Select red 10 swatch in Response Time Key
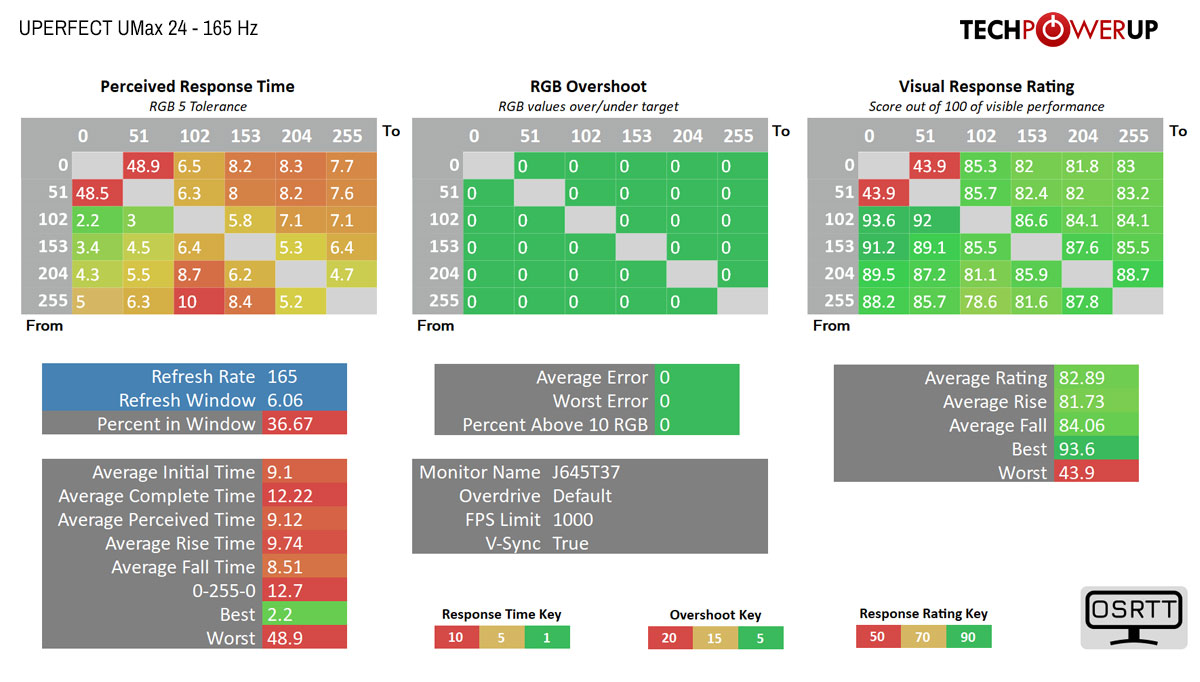The image size is (1200, 682). 456,637
